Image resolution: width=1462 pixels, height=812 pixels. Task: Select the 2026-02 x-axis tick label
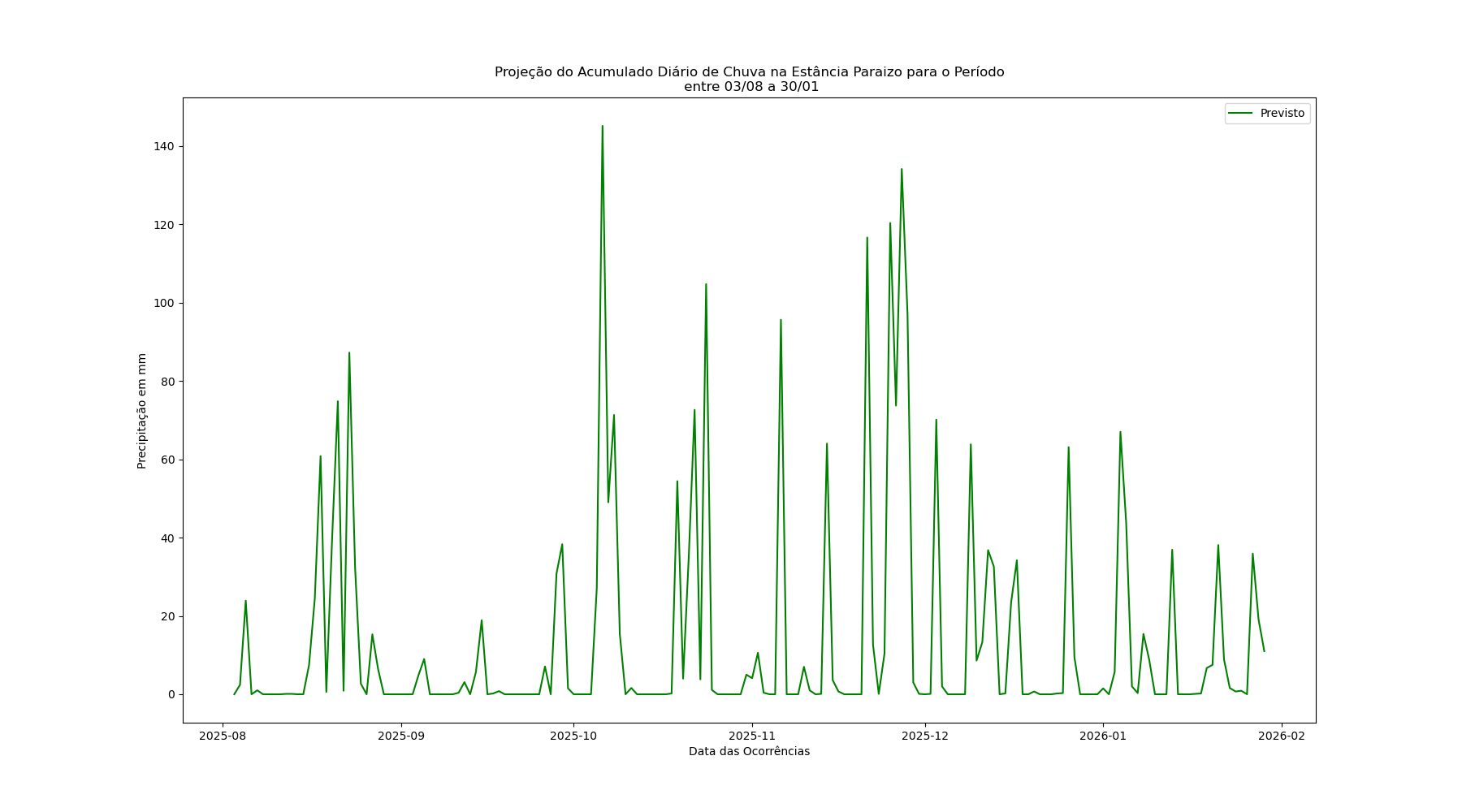point(1281,736)
